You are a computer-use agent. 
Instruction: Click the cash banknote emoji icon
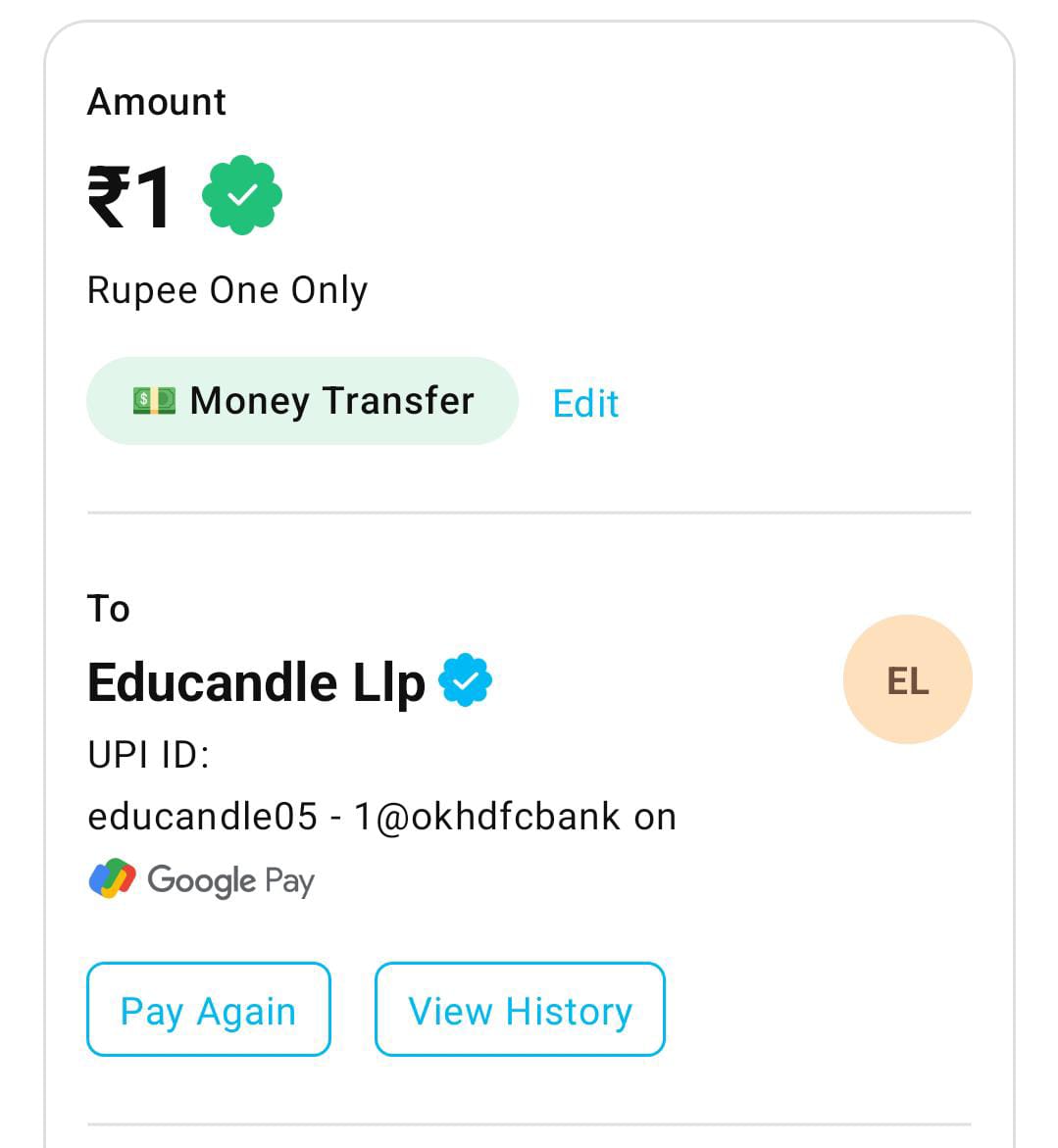[x=154, y=400]
